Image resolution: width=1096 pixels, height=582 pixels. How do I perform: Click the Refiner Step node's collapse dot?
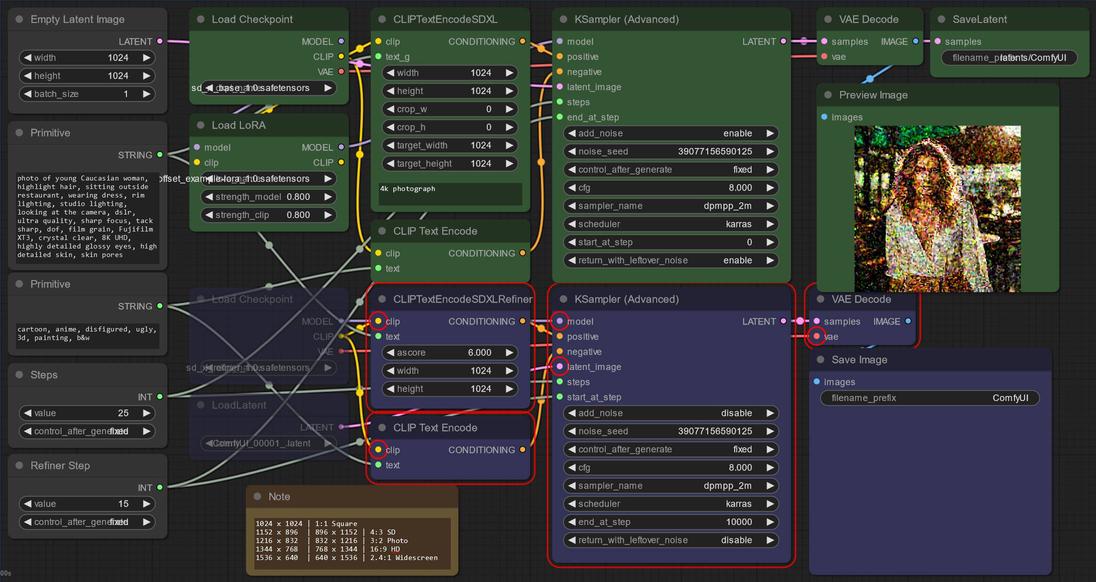[x=19, y=466]
